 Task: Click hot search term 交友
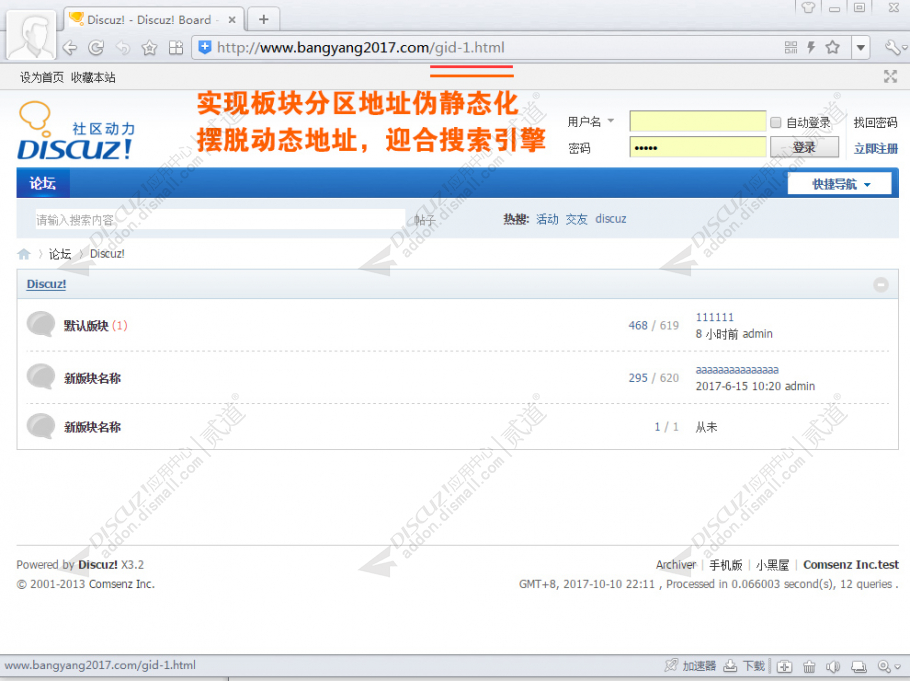[x=576, y=219]
